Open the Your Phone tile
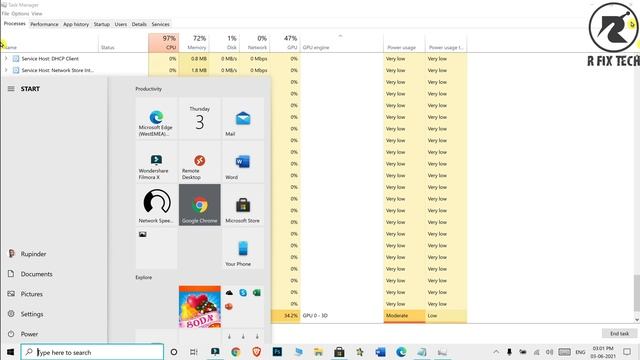 tap(243, 248)
